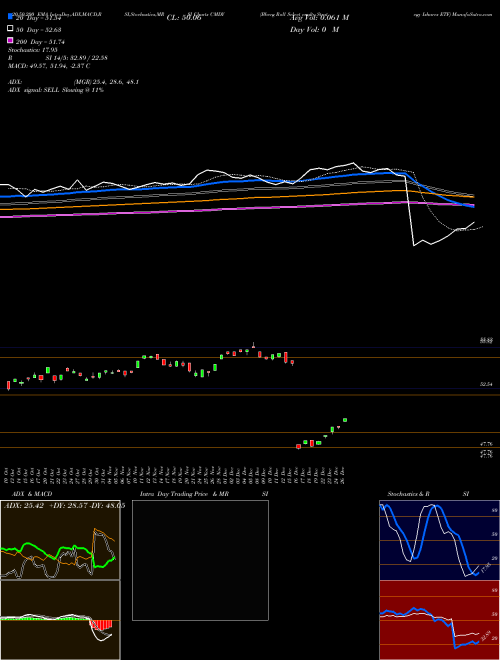Click the 'Stochastics: 17.93' readout
This screenshot has width=500, height=660.
[x=32, y=50]
